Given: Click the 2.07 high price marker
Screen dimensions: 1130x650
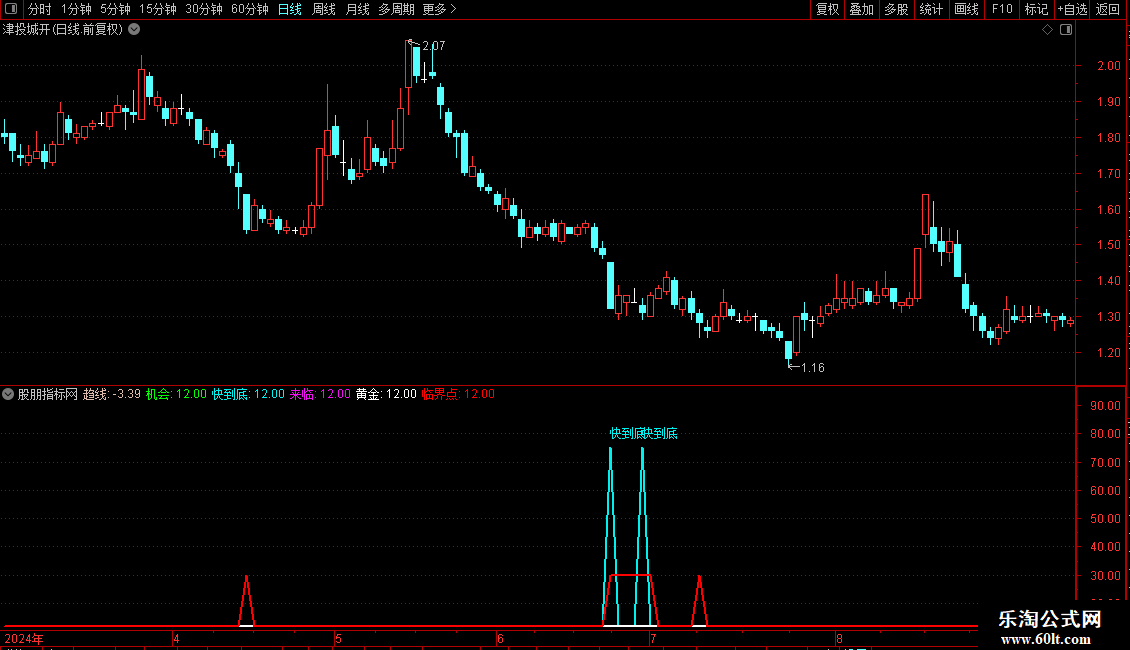Looking at the screenshot, I should point(434,45).
